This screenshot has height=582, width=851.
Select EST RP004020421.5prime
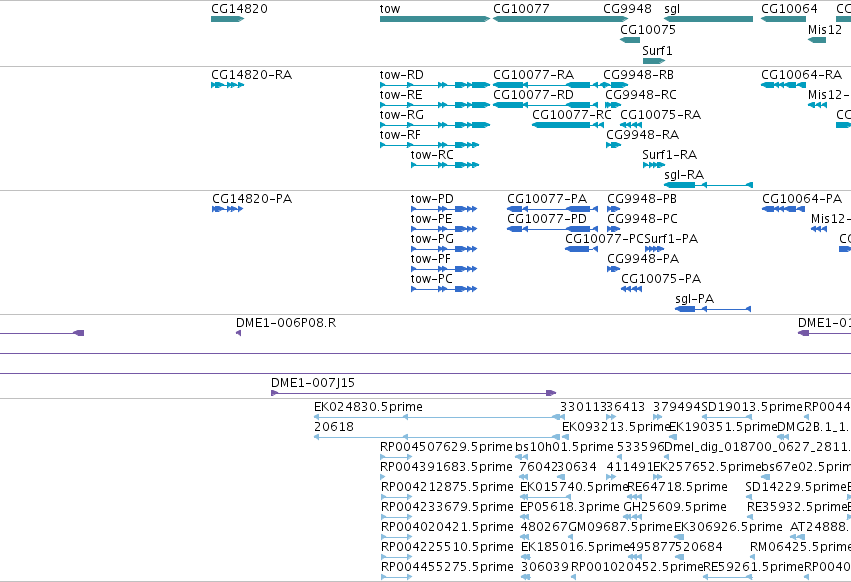click(397, 537)
